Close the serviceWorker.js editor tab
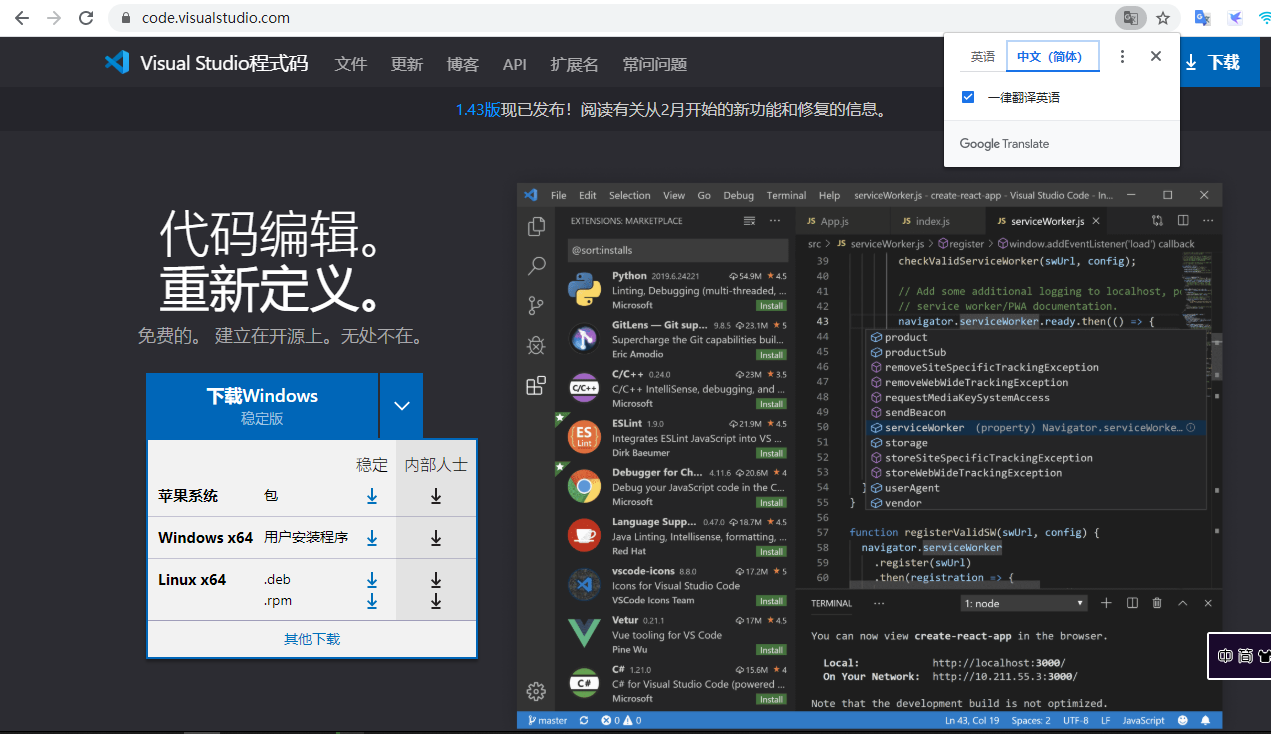The height and width of the screenshot is (734, 1271). [x=1096, y=221]
